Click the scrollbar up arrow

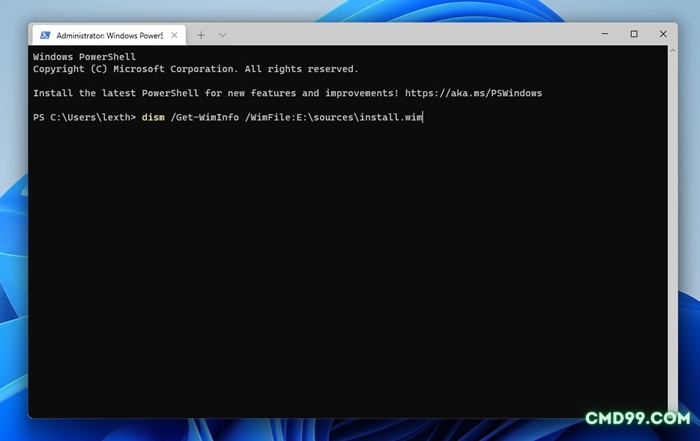[673, 51]
